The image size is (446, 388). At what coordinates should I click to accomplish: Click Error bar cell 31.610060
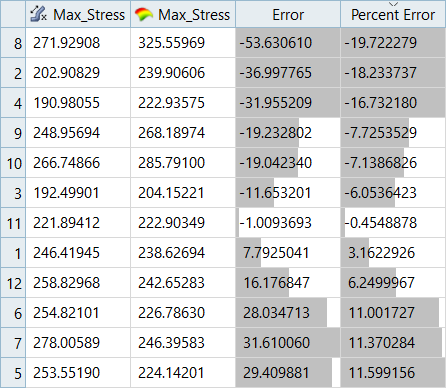288,343
